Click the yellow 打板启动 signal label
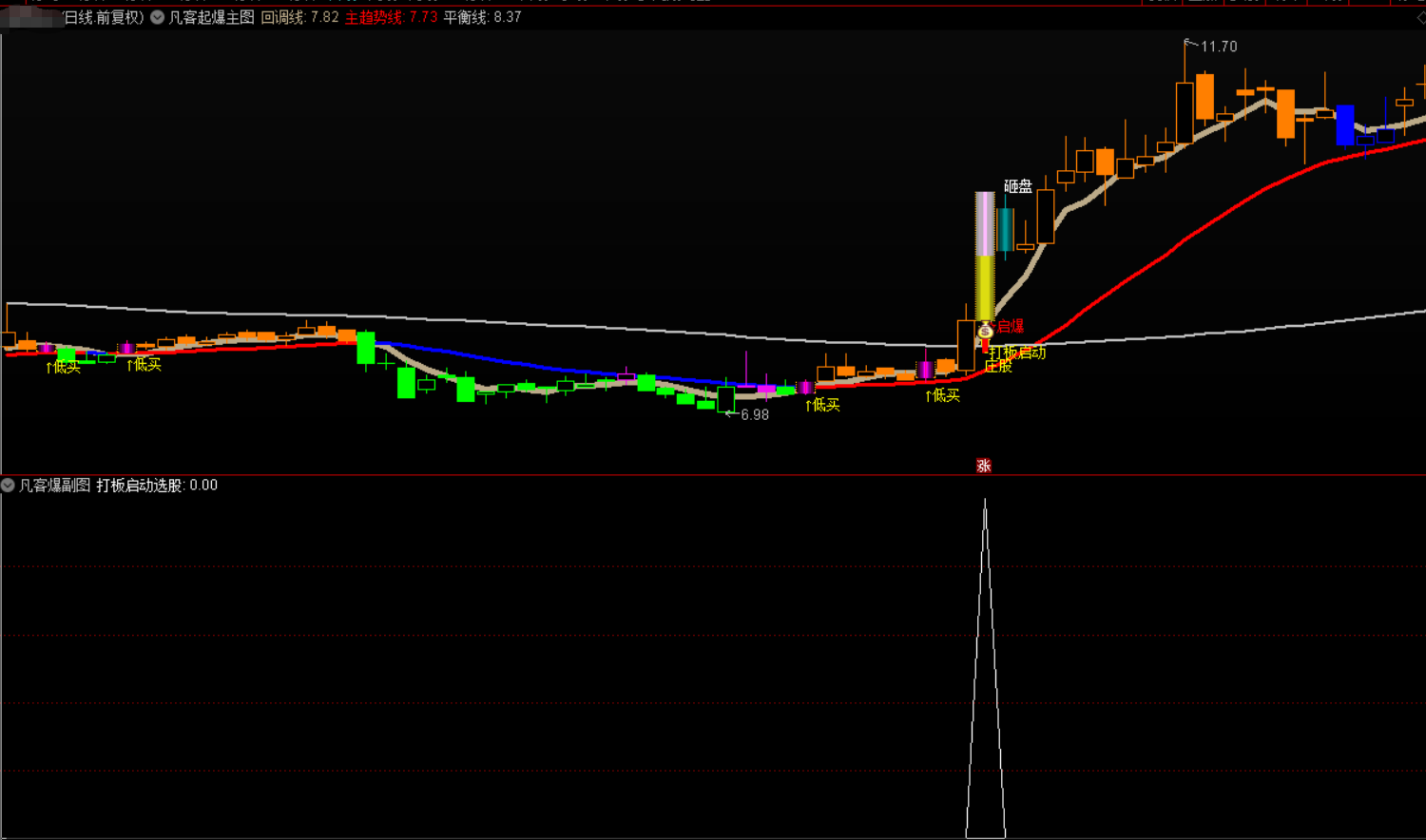The height and width of the screenshot is (840, 1426). point(1017,353)
